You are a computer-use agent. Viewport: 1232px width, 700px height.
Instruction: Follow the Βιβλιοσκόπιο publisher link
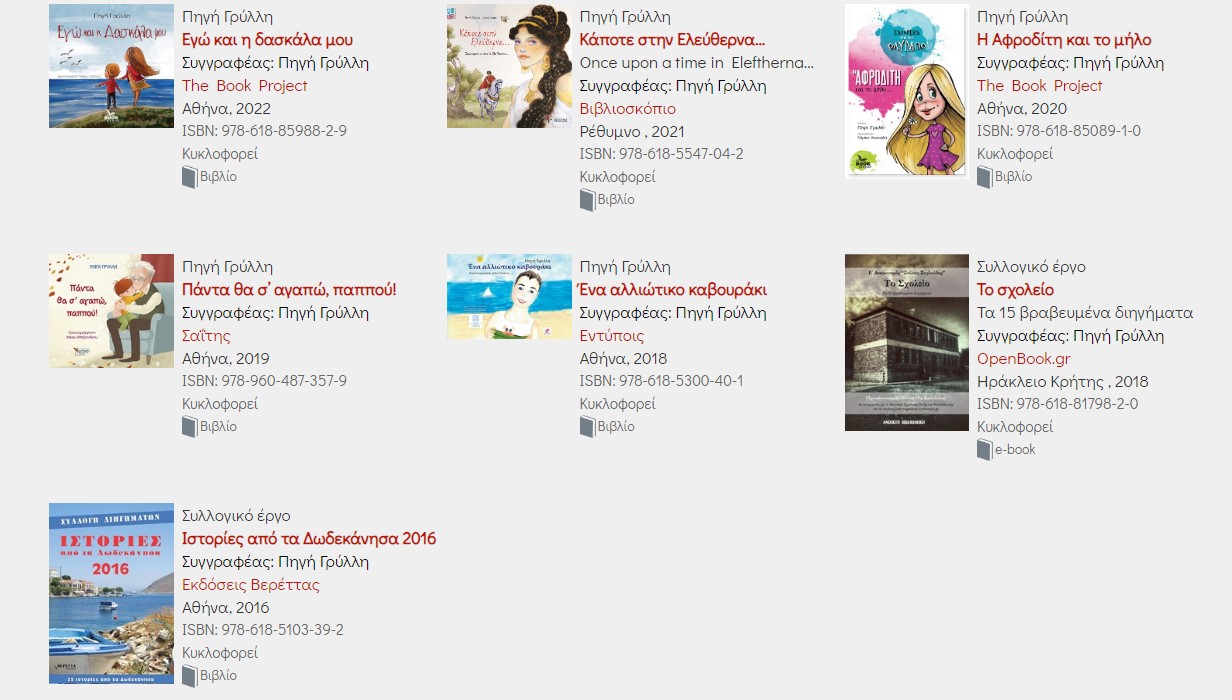627,109
